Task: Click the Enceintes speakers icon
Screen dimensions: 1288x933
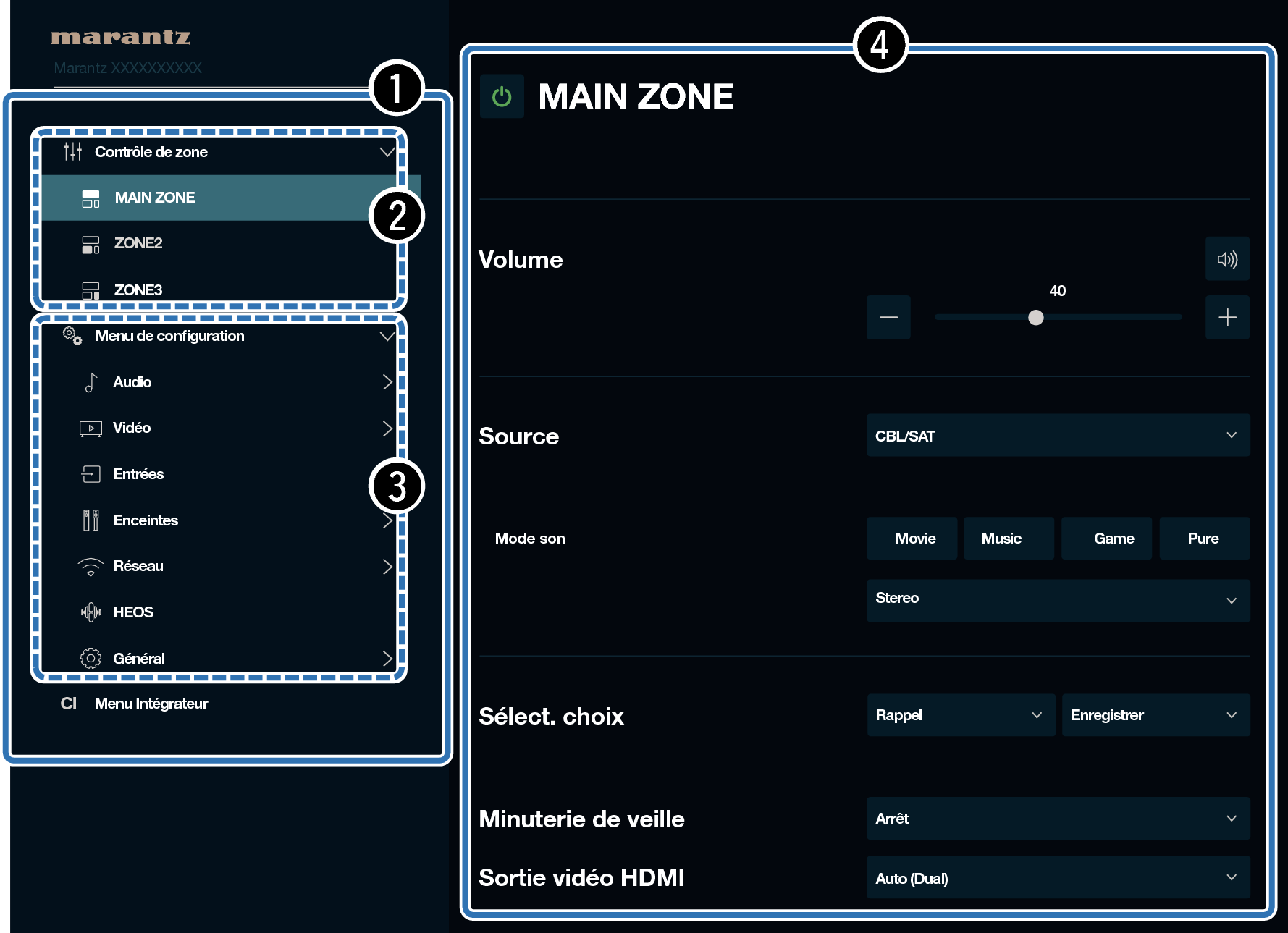Action: (91, 520)
